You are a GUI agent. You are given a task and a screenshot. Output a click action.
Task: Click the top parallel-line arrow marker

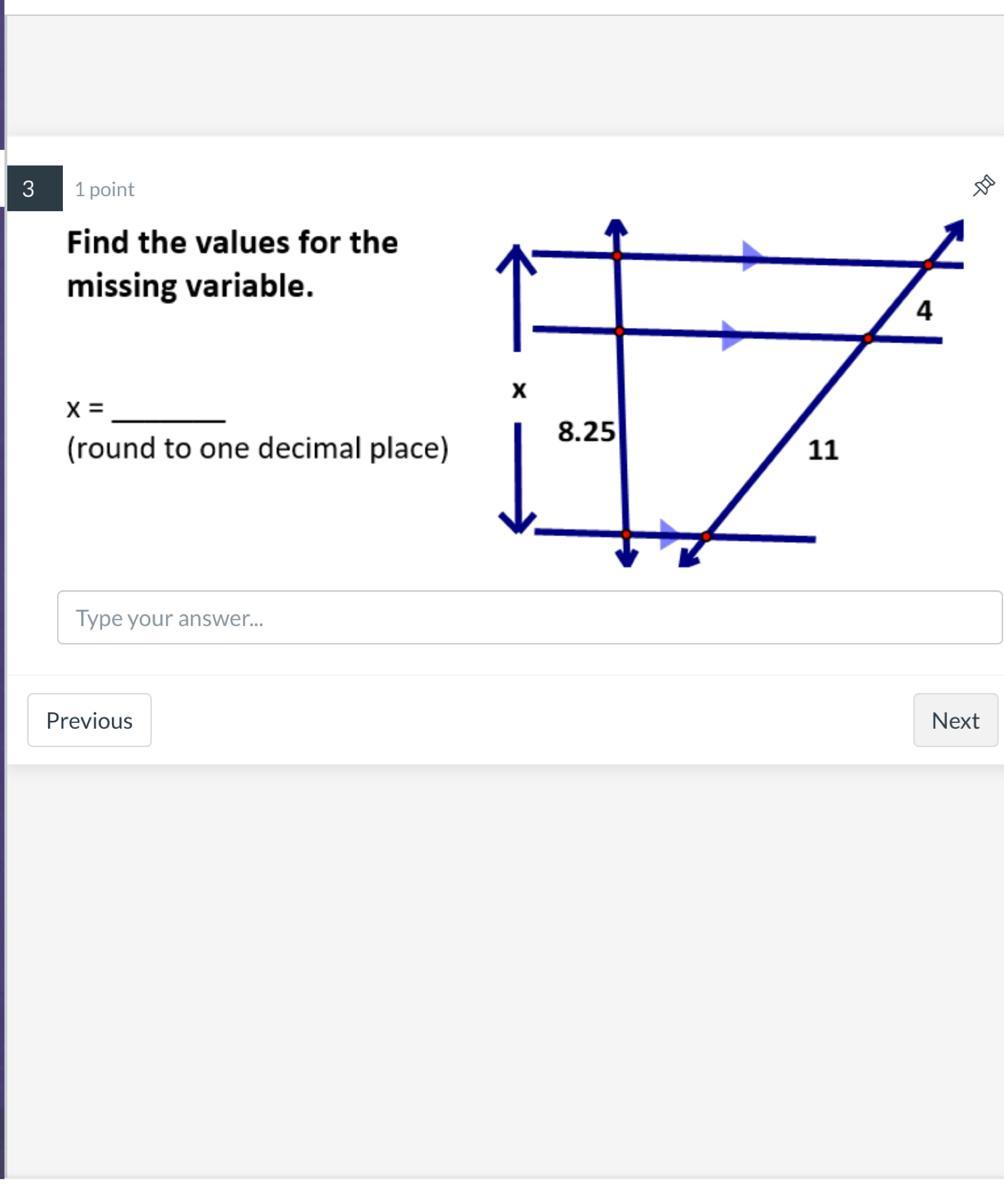(x=752, y=256)
